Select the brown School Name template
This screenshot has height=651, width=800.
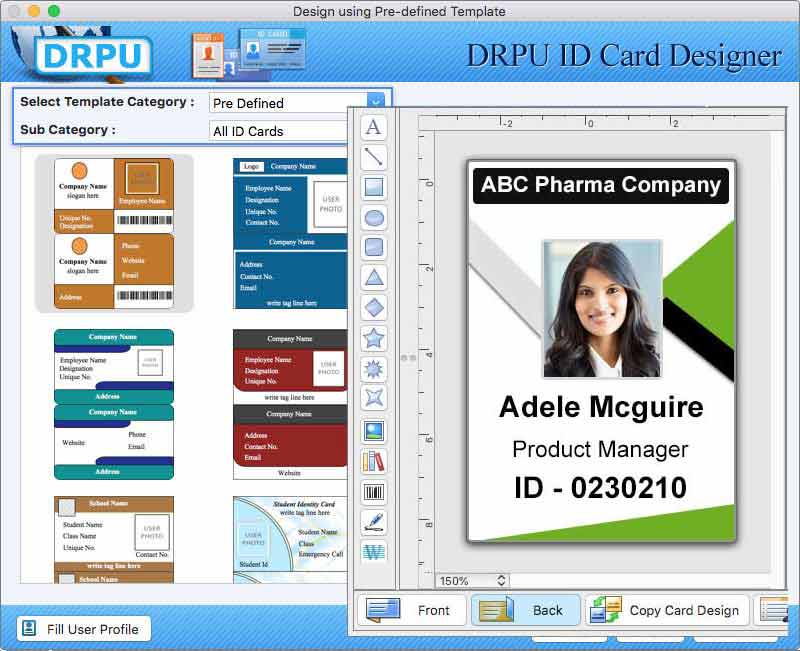(x=114, y=539)
